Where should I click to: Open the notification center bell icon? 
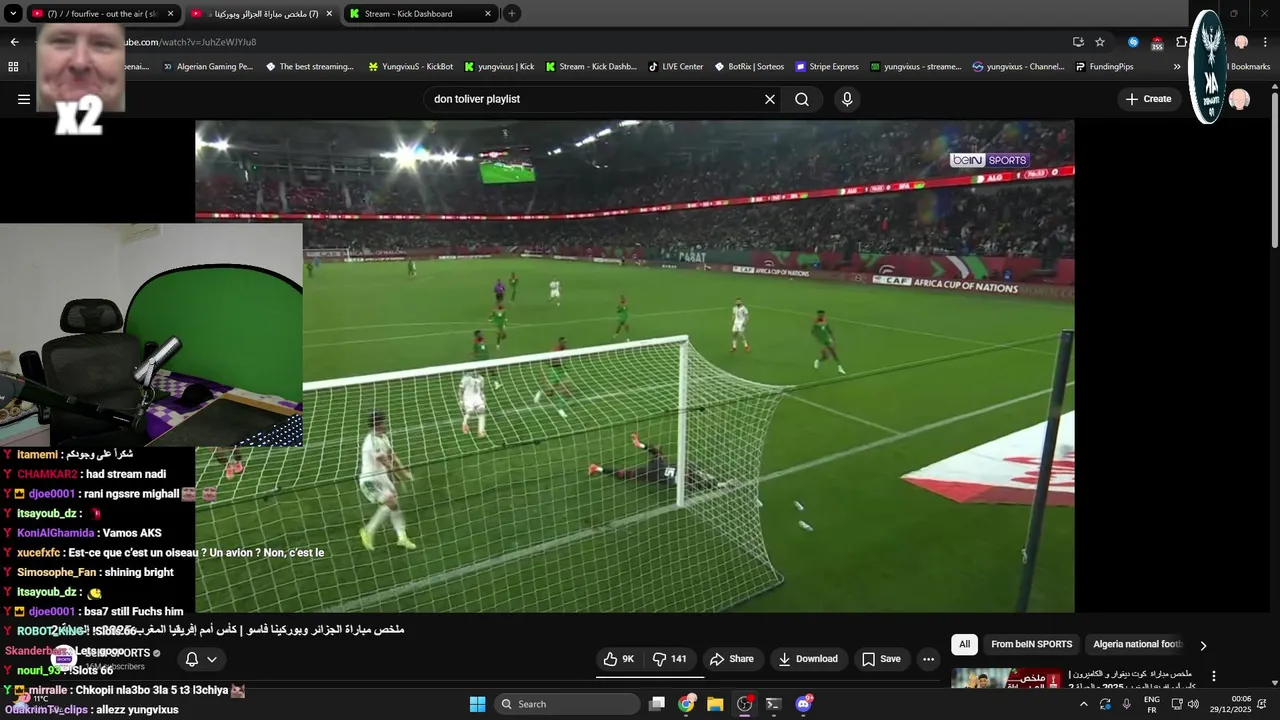(x=1262, y=704)
